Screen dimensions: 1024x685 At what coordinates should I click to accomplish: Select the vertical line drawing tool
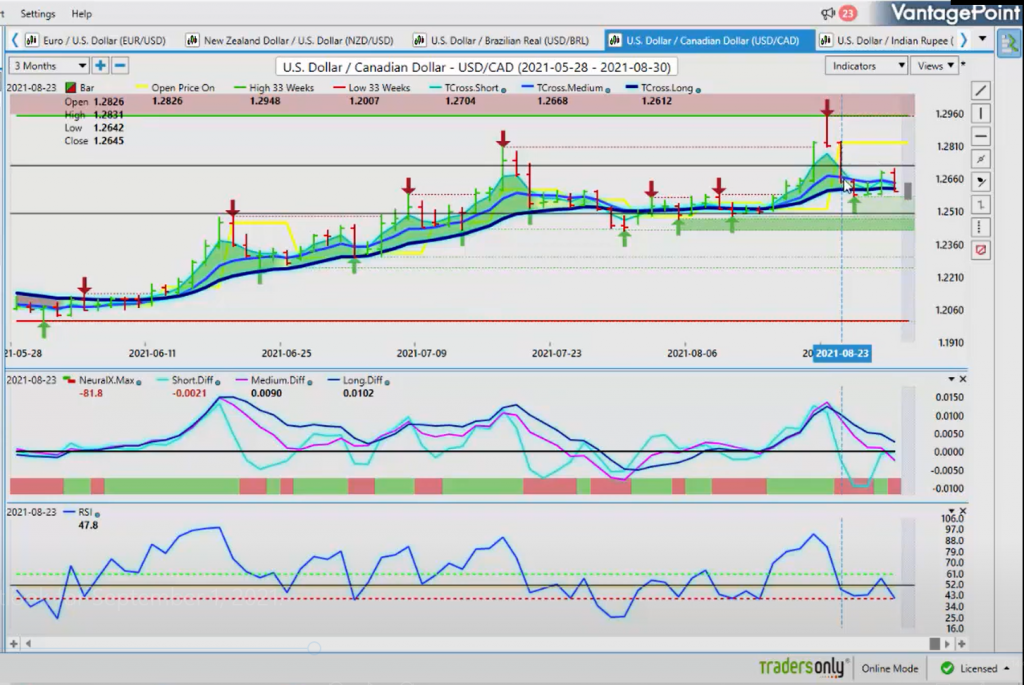pos(980,114)
